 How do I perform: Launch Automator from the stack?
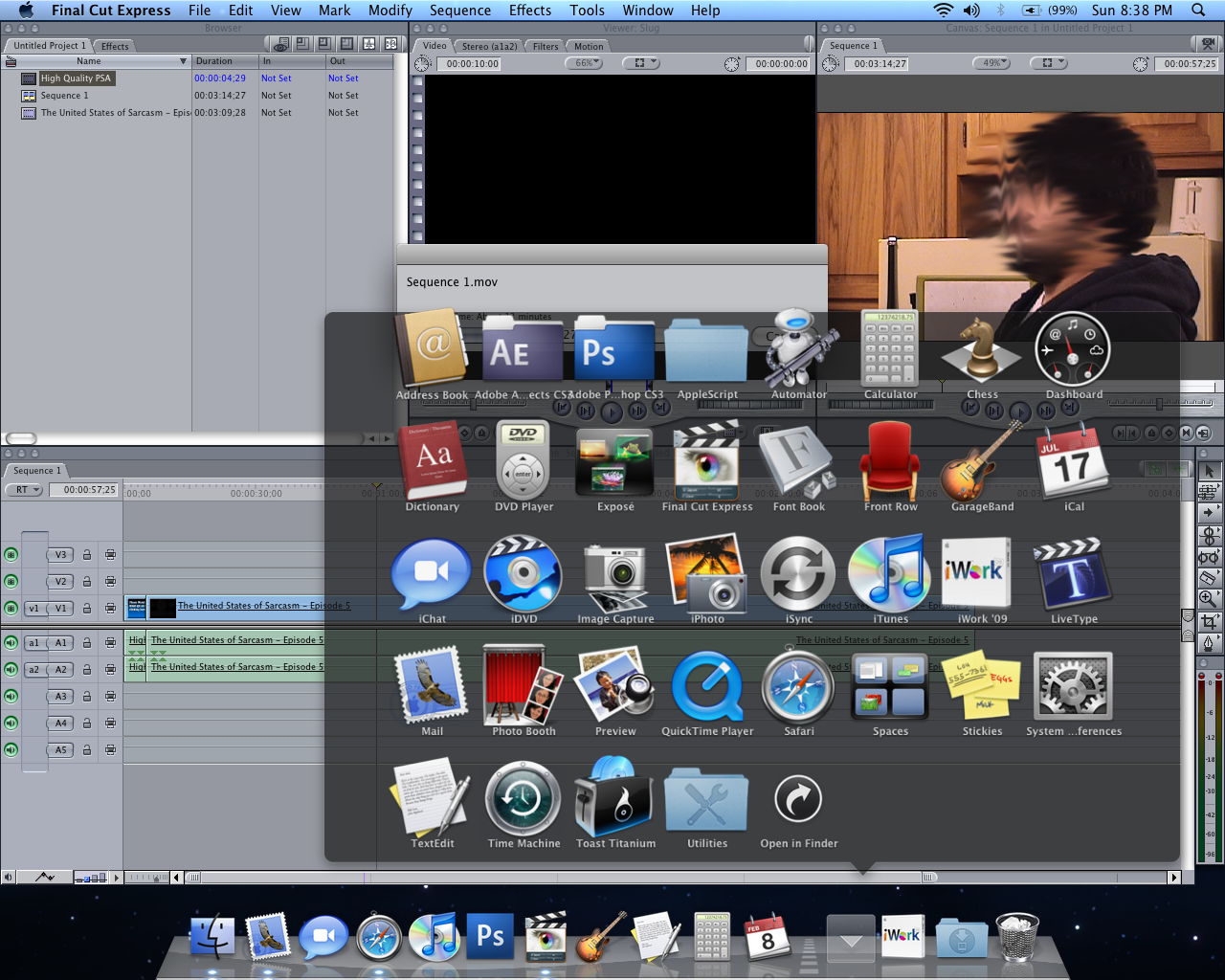pyautogui.click(x=800, y=346)
